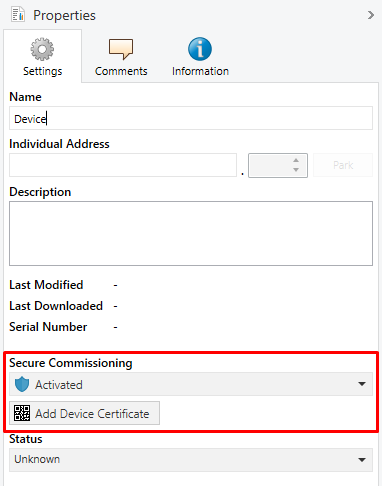Viewport: 382px width, 486px height.
Task: Decrement the Individual Address spinner down arrow
Action: [x=296, y=170]
